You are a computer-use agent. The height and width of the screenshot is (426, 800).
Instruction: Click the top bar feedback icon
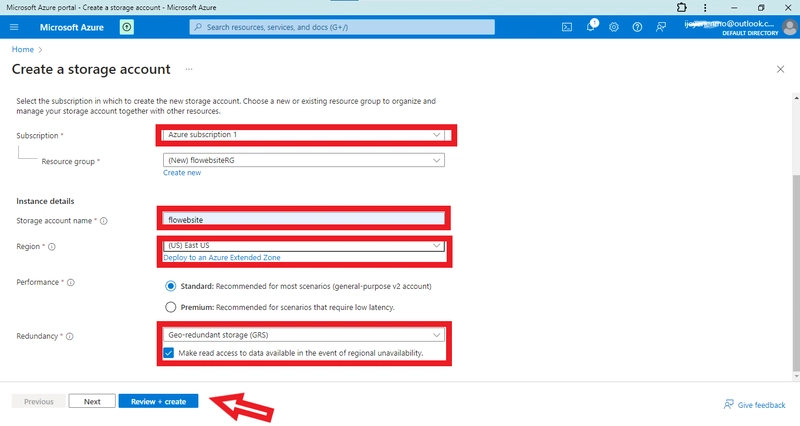coord(661,27)
